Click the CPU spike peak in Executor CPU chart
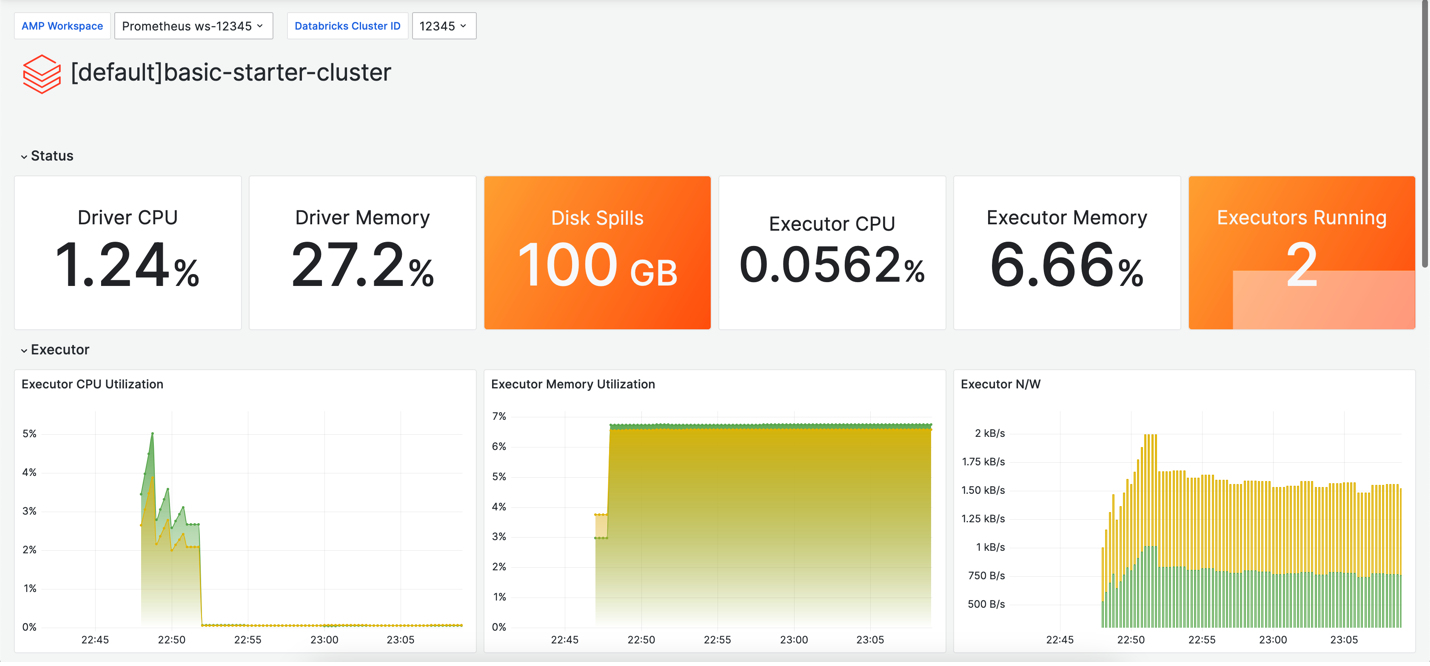 pos(151,434)
